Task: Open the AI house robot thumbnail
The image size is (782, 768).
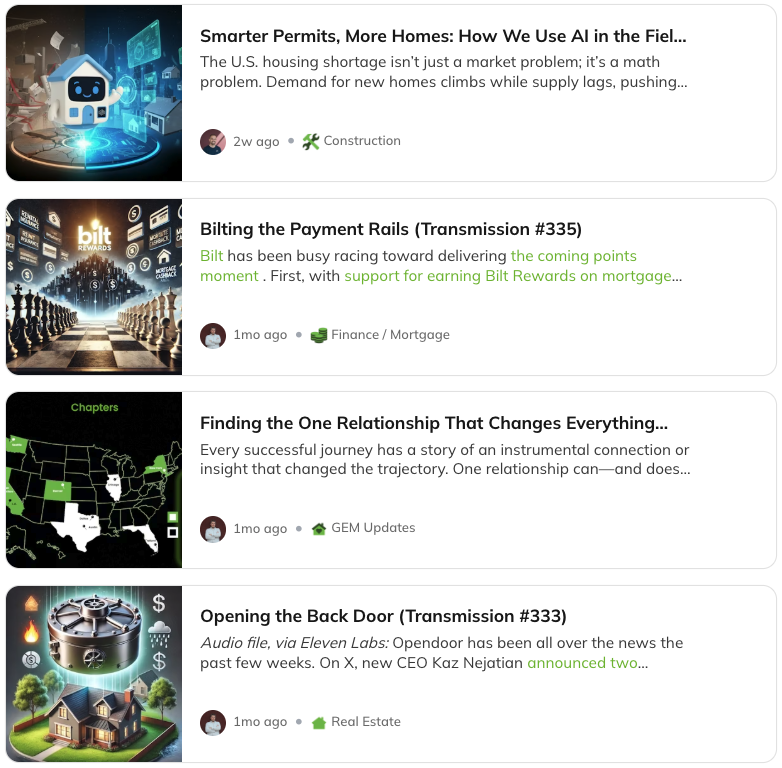Action: (x=94, y=93)
